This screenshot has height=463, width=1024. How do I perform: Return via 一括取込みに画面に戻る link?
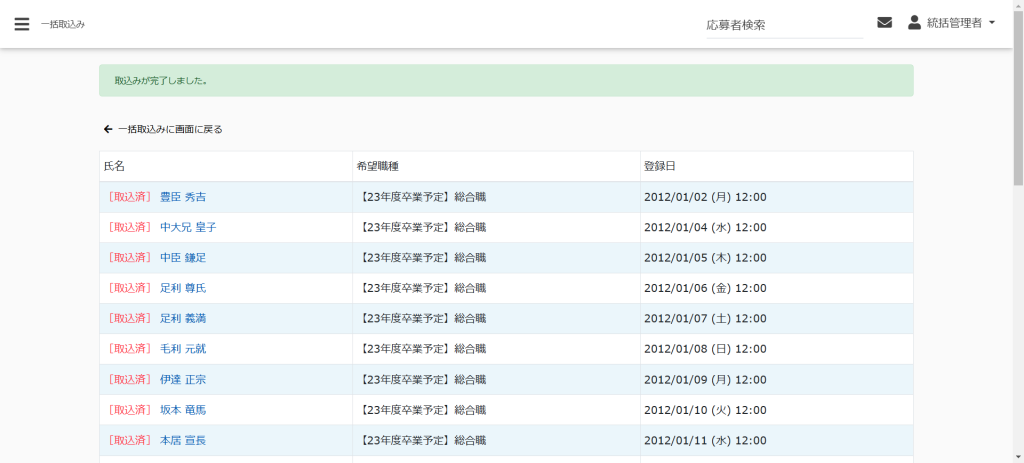(170, 129)
